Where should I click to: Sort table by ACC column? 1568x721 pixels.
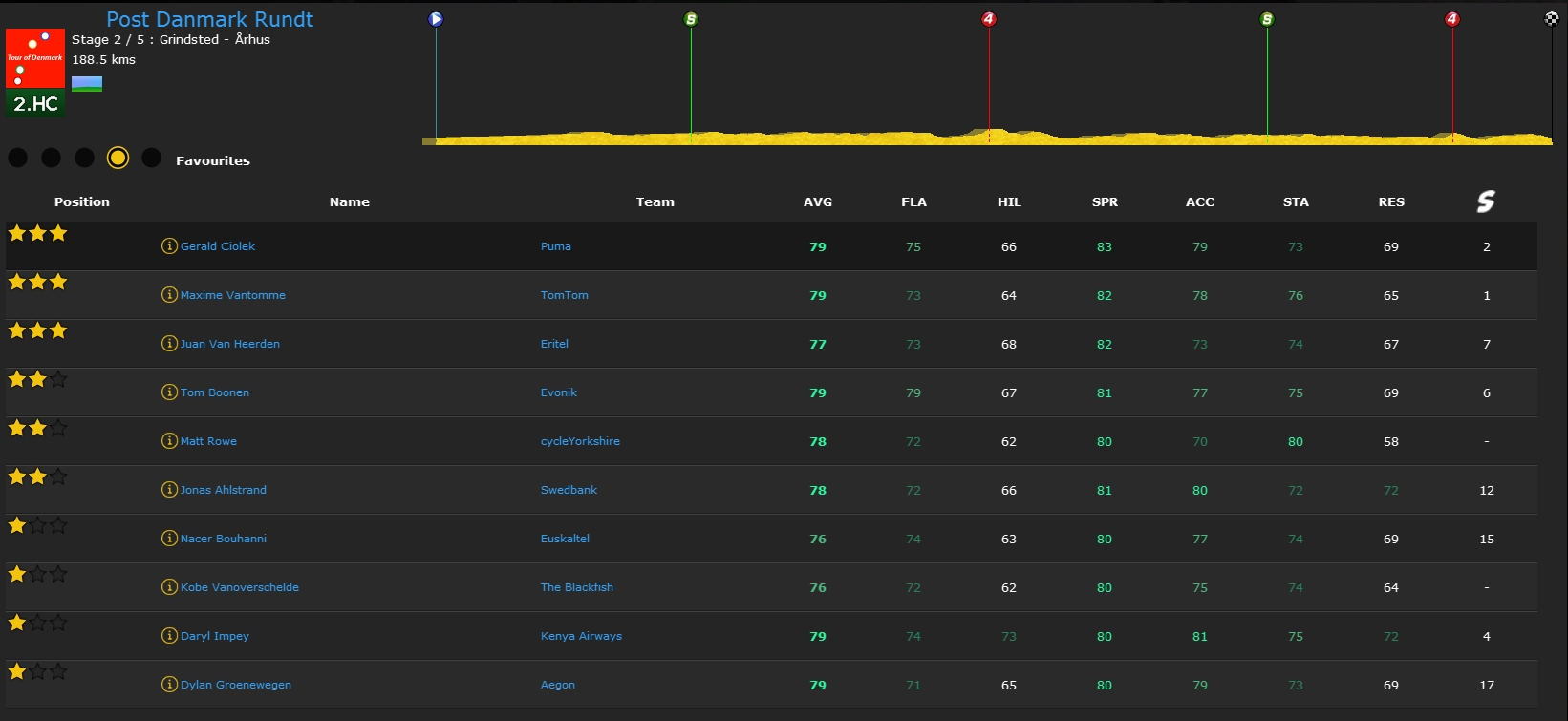click(1200, 201)
